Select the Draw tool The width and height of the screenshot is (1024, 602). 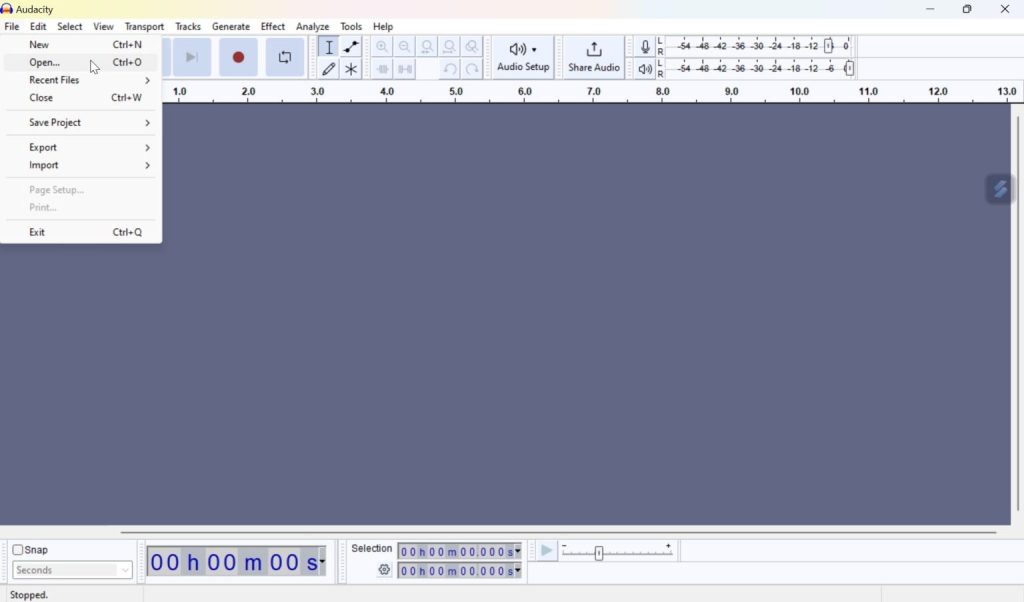point(329,68)
